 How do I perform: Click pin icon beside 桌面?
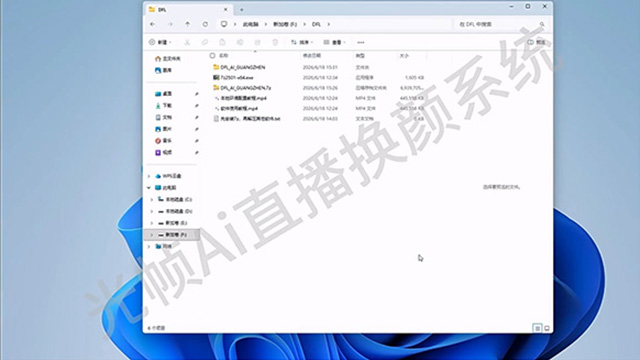tap(196, 94)
